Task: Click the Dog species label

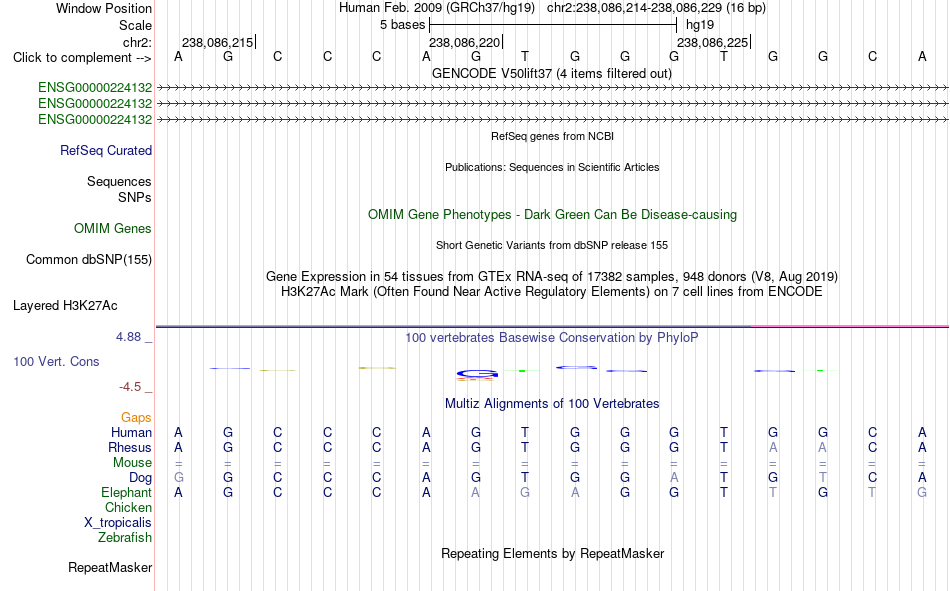Action: click(x=141, y=478)
